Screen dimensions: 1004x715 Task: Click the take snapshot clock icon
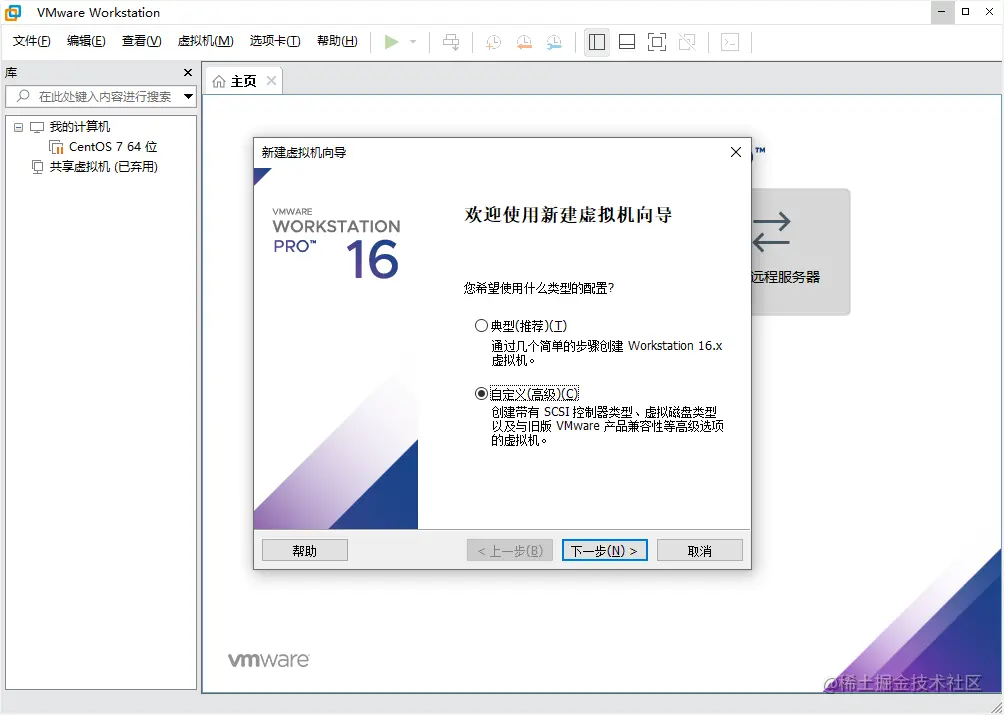(494, 42)
